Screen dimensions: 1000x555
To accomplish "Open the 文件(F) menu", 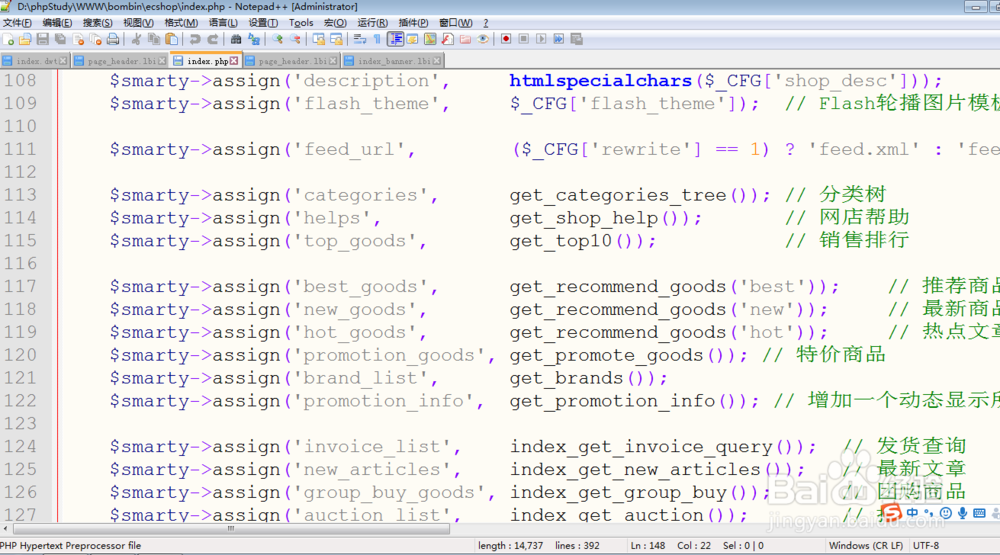I will coord(17,23).
